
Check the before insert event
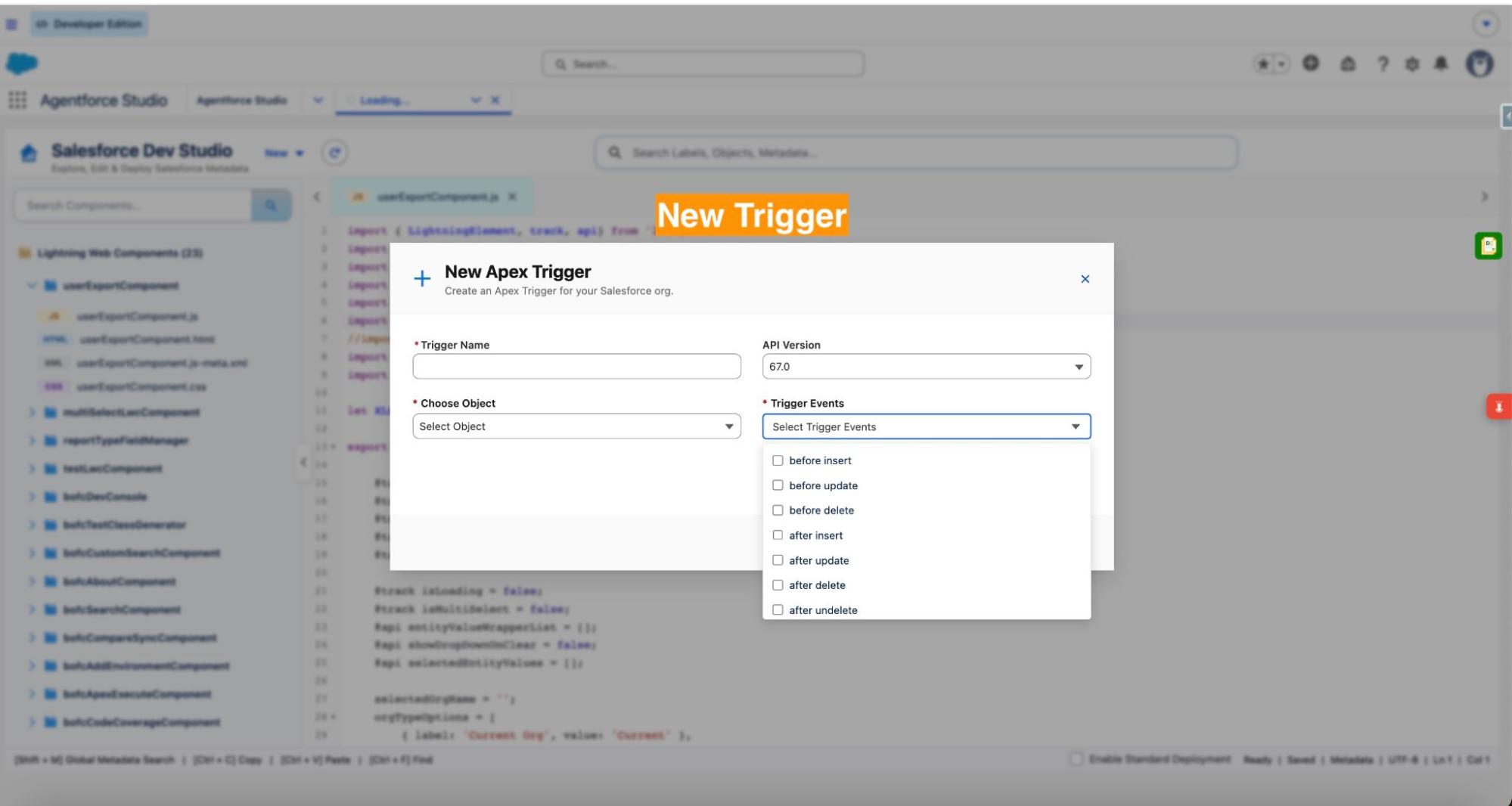[778, 460]
